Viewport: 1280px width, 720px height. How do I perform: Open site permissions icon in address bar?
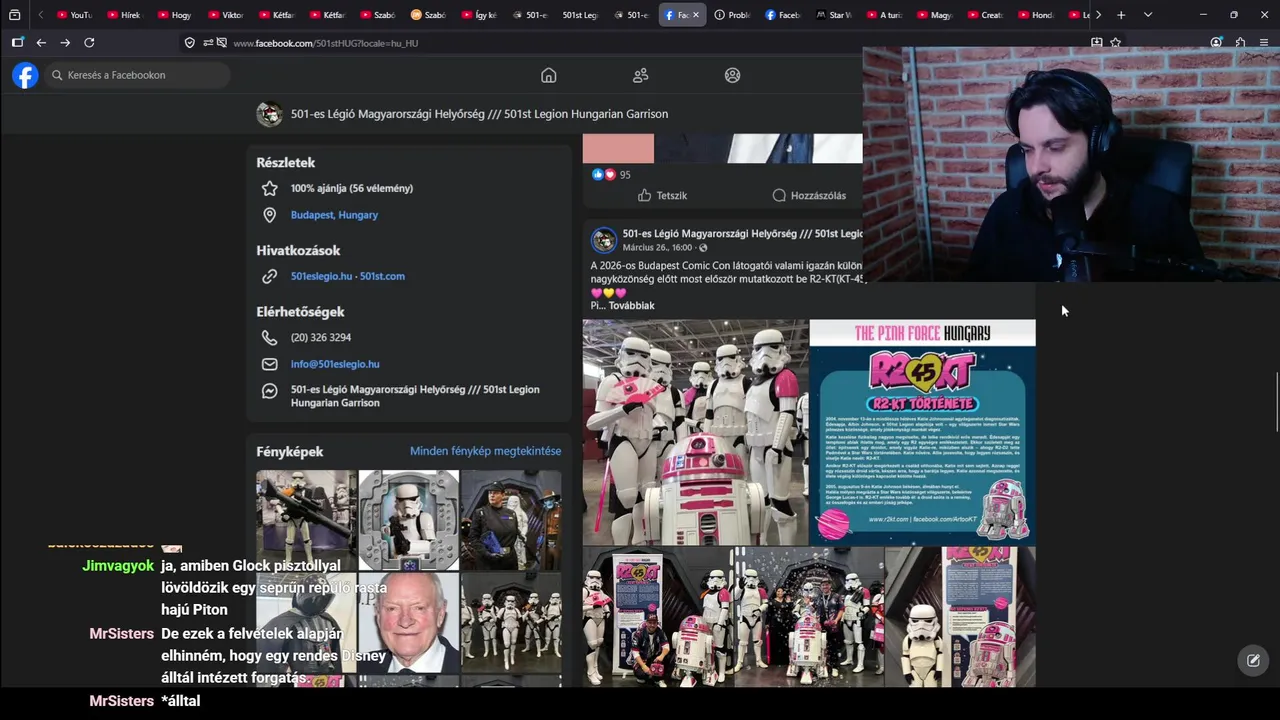pyautogui.click(x=208, y=43)
